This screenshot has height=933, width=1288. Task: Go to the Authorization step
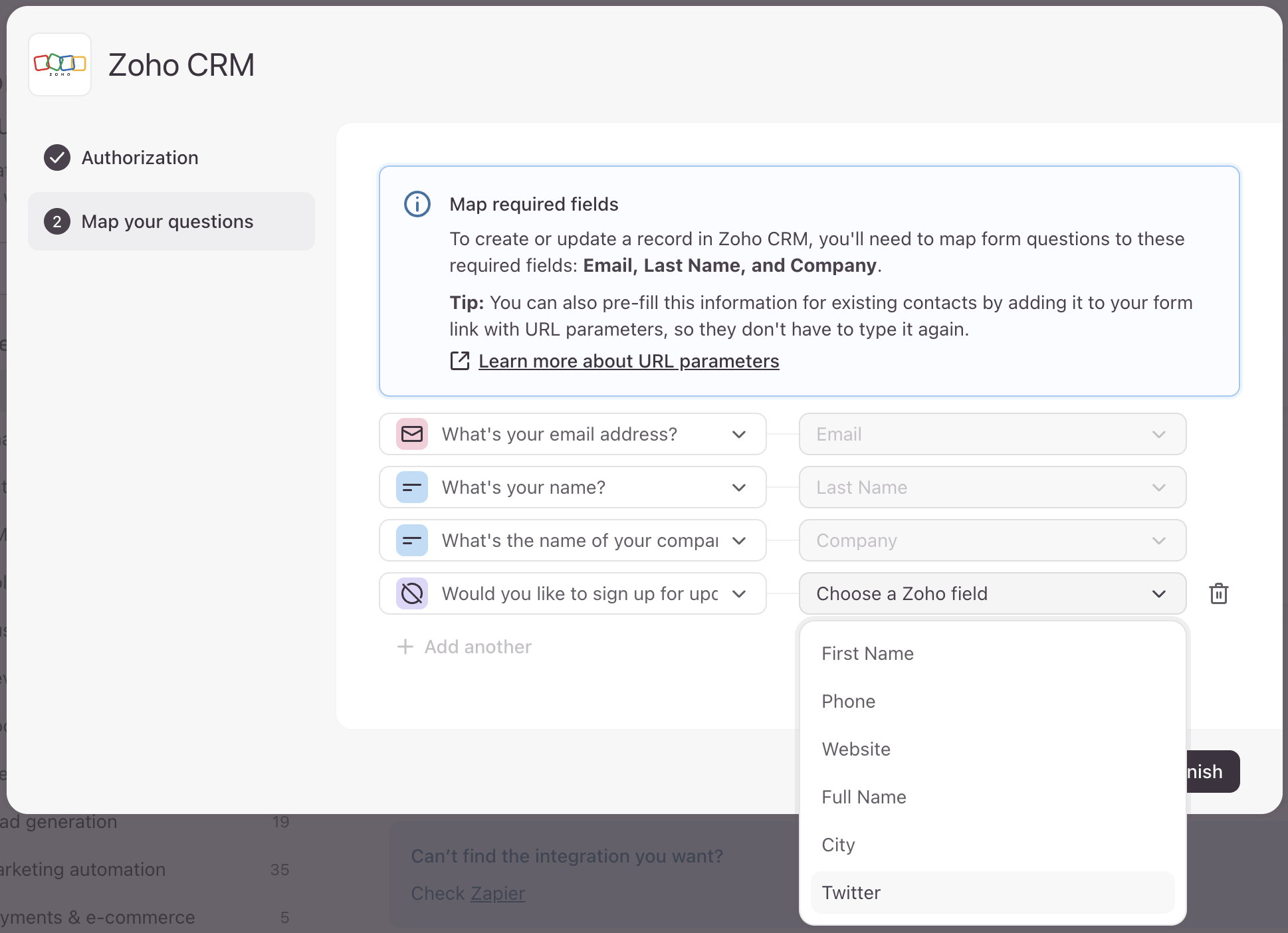click(171, 157)
